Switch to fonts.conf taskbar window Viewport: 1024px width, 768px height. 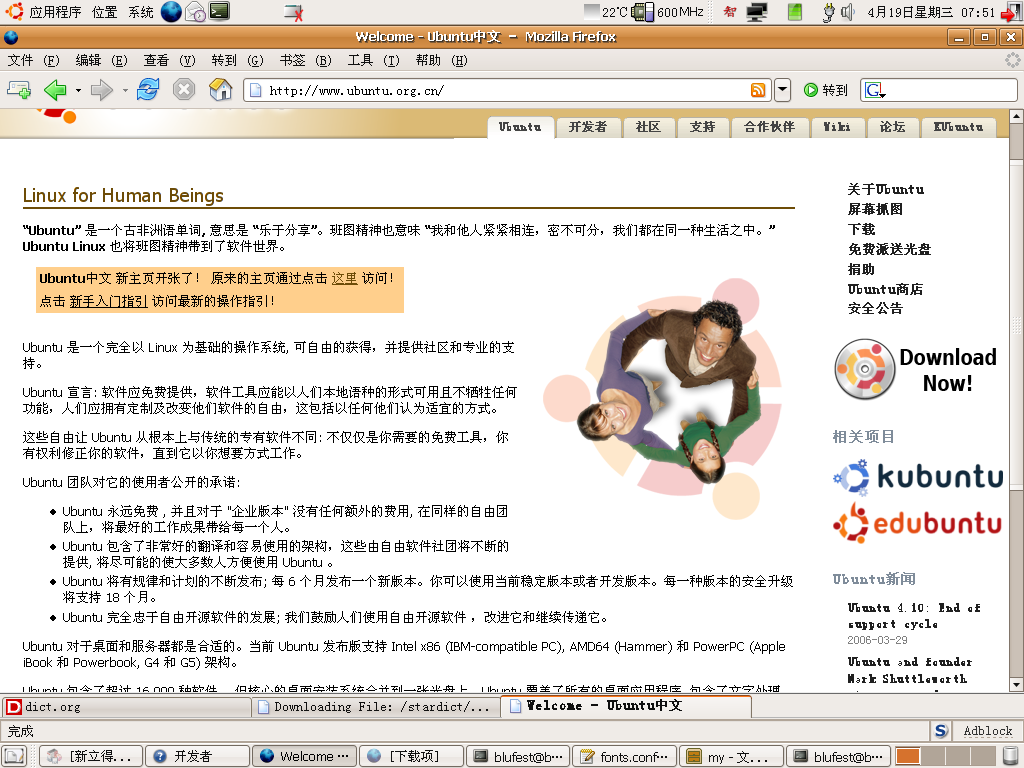625,756
